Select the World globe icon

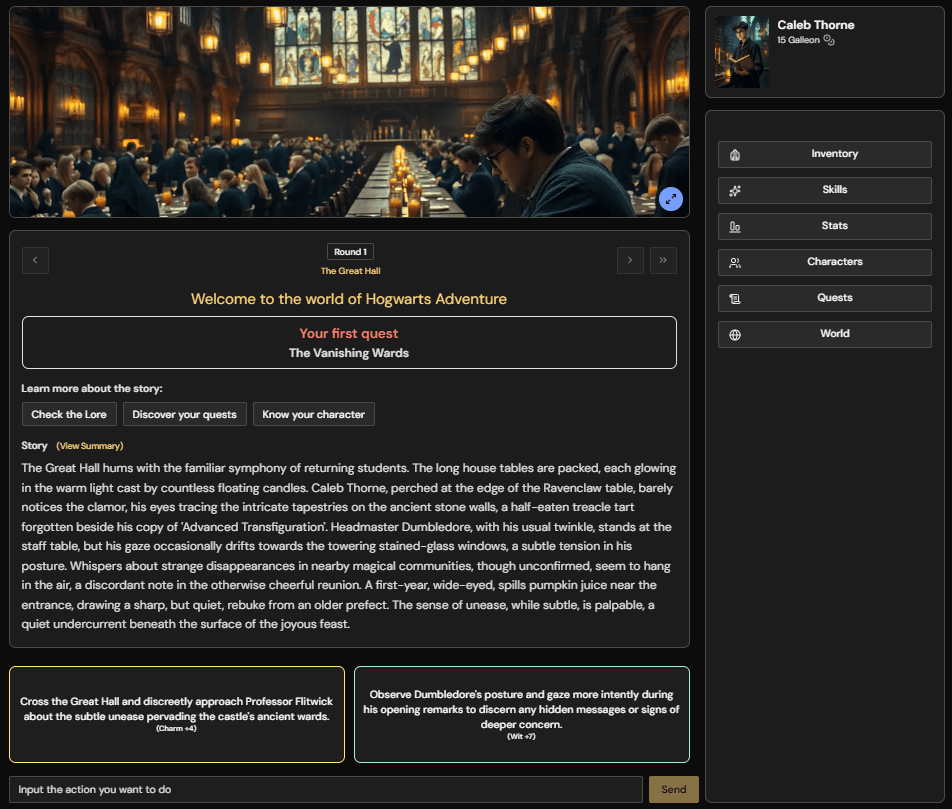coord(735,334)
